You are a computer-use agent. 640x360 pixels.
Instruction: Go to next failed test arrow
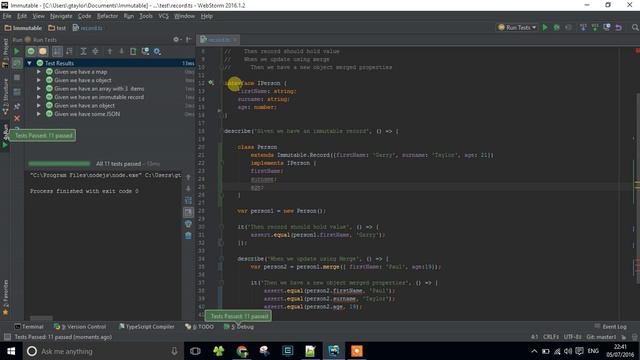121,51
